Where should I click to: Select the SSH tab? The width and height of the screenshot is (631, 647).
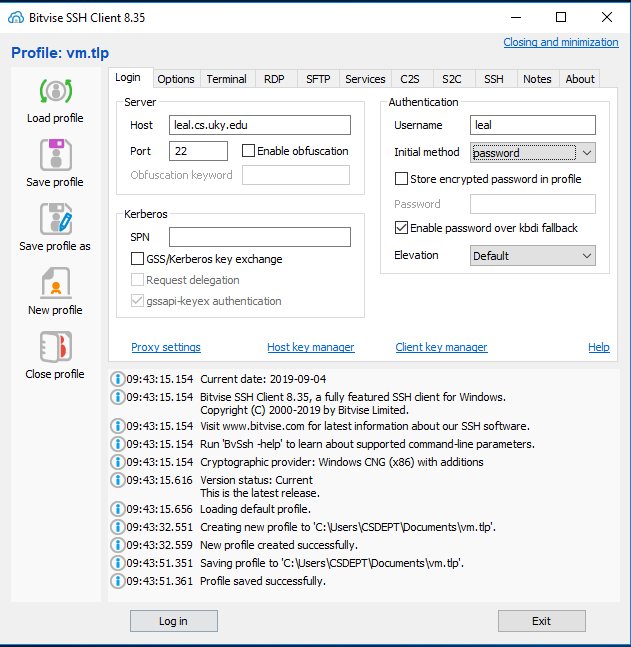pyautogui.click(x=494, y=79)
